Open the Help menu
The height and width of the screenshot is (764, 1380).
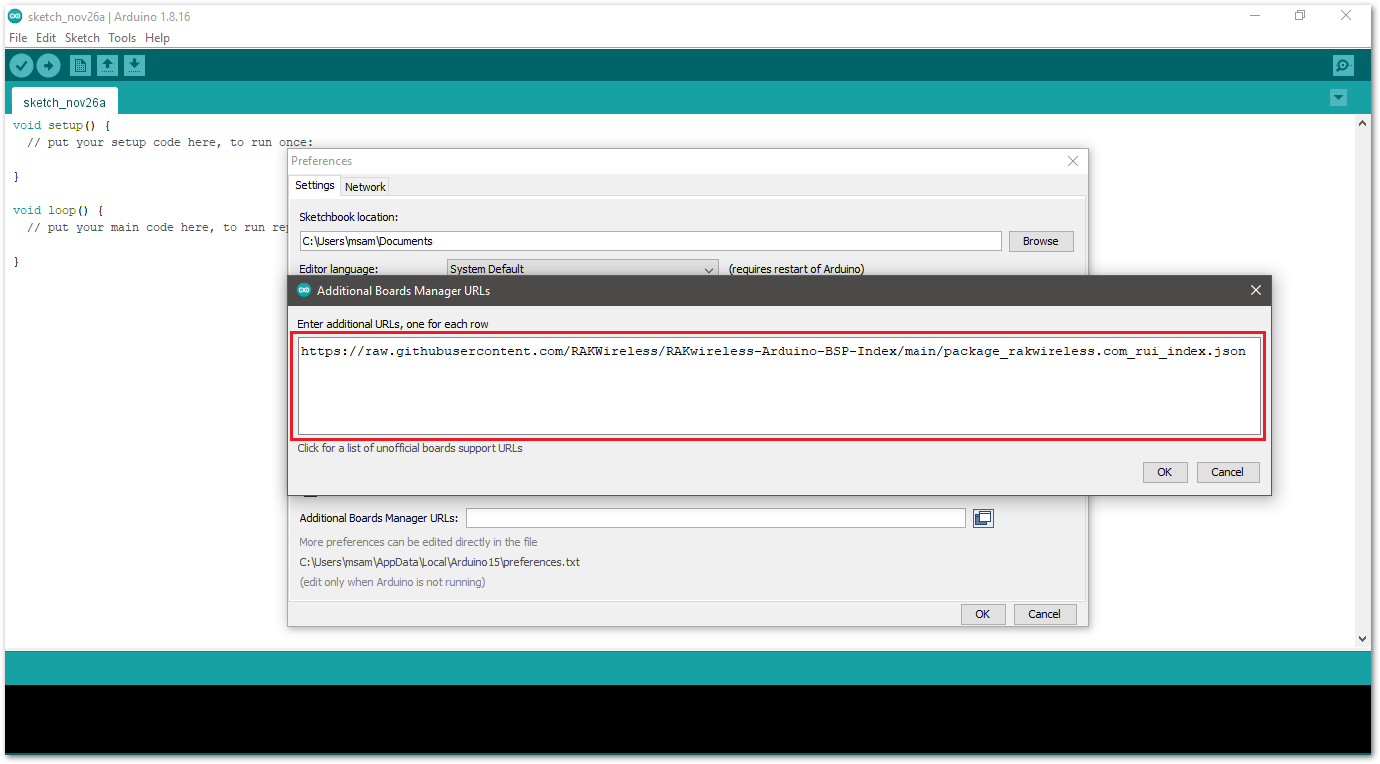click(x=157, y=38)
